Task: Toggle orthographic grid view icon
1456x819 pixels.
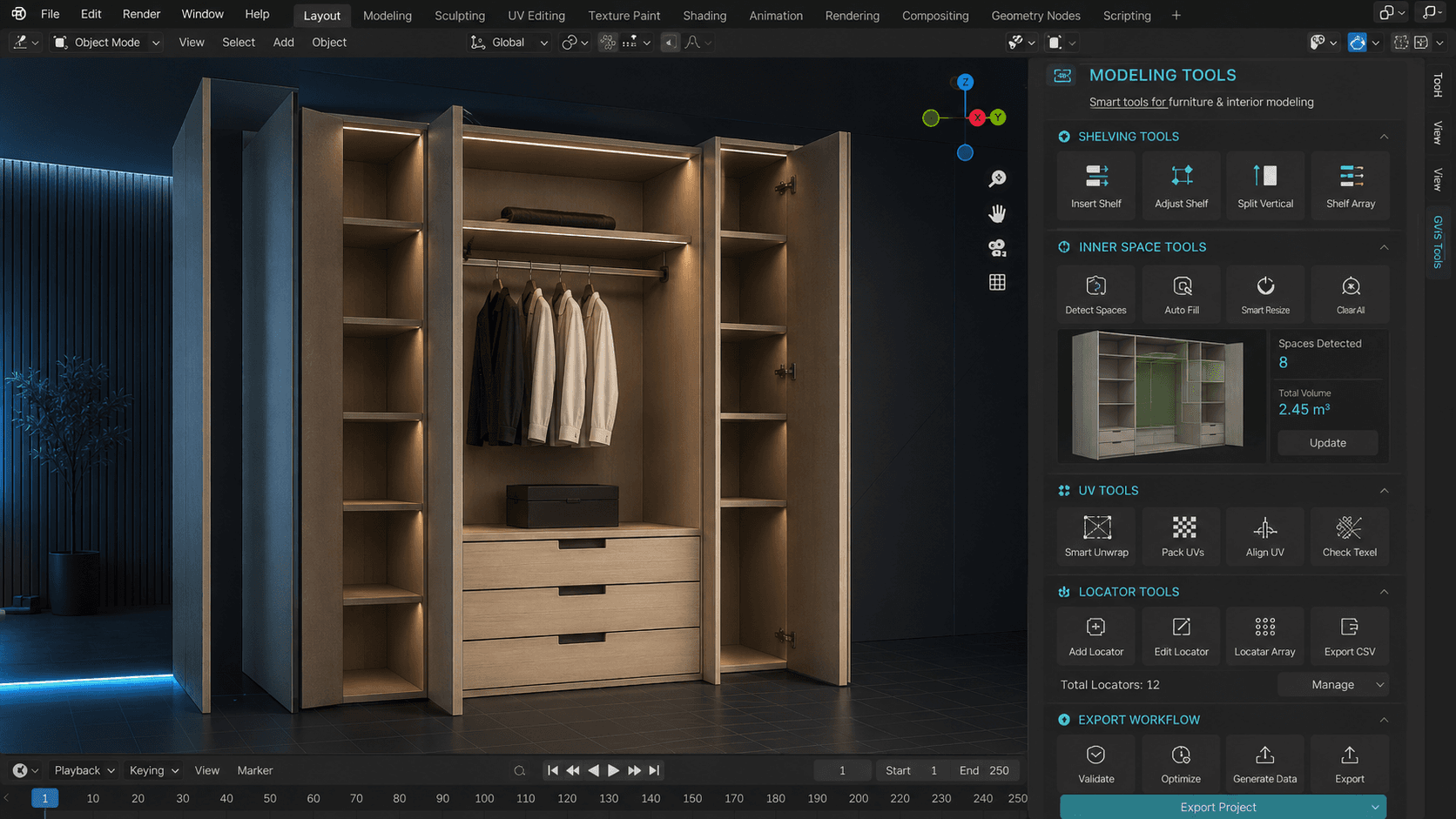Action: point(997,282)
